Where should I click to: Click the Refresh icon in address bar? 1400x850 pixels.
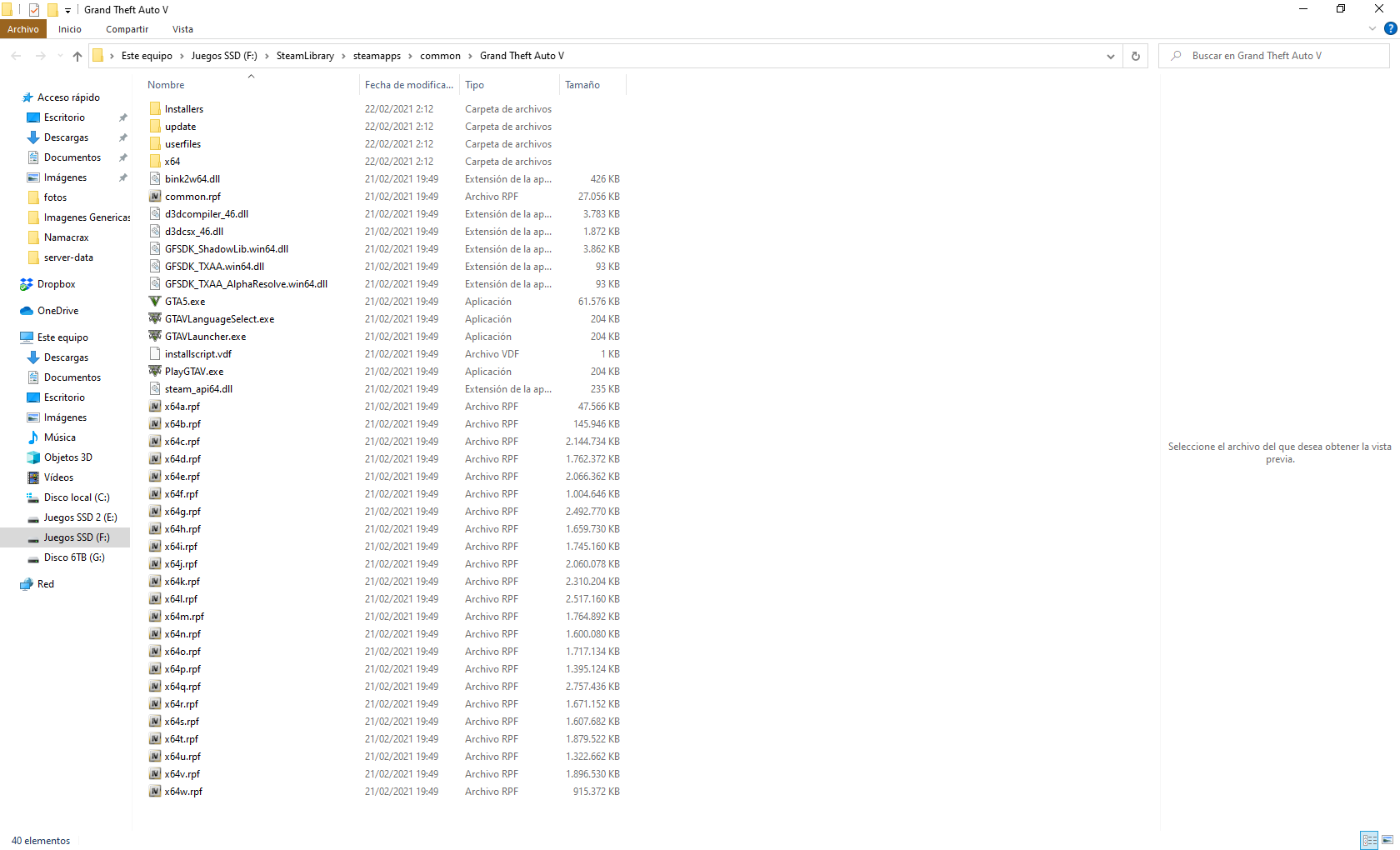(x=1135, y=56)
